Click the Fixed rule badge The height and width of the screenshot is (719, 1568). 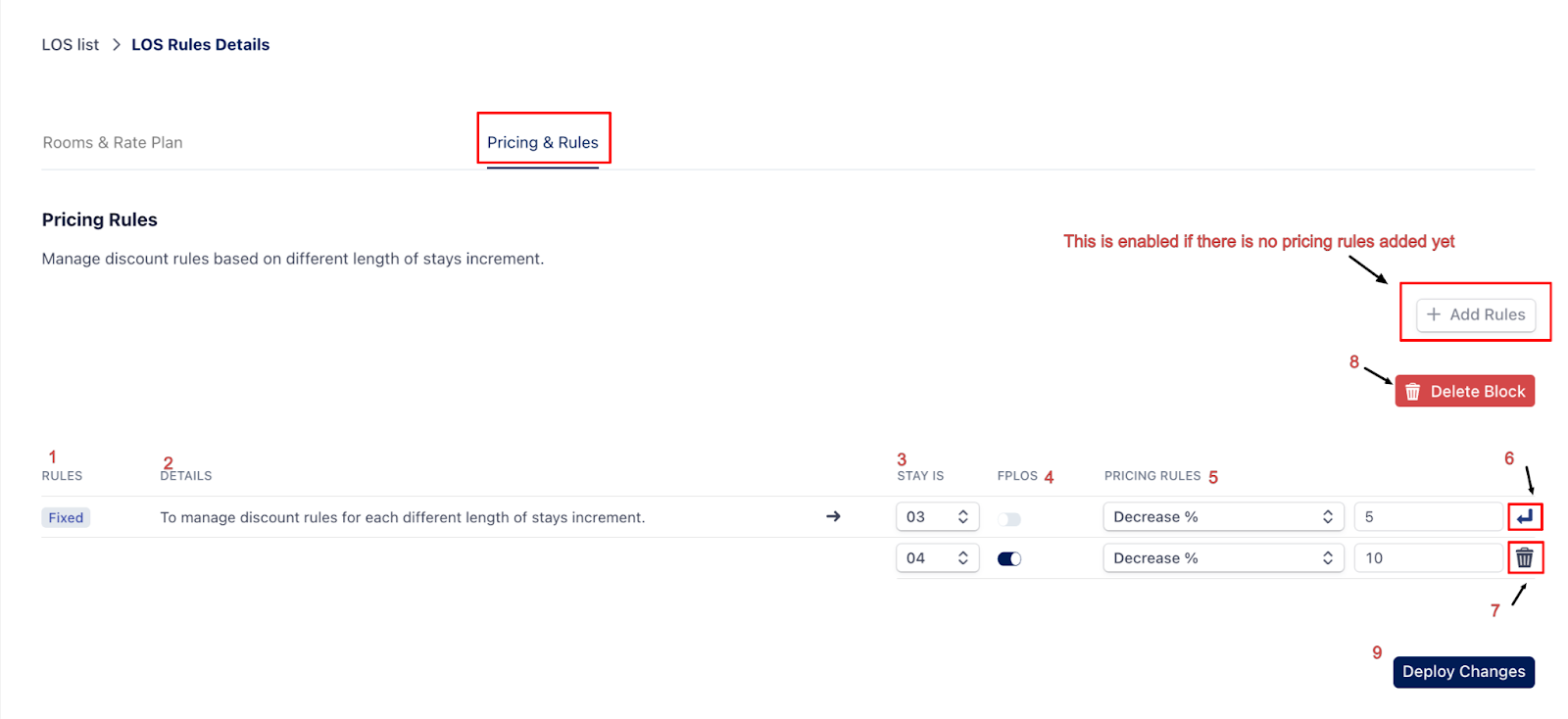pos(66,518)
